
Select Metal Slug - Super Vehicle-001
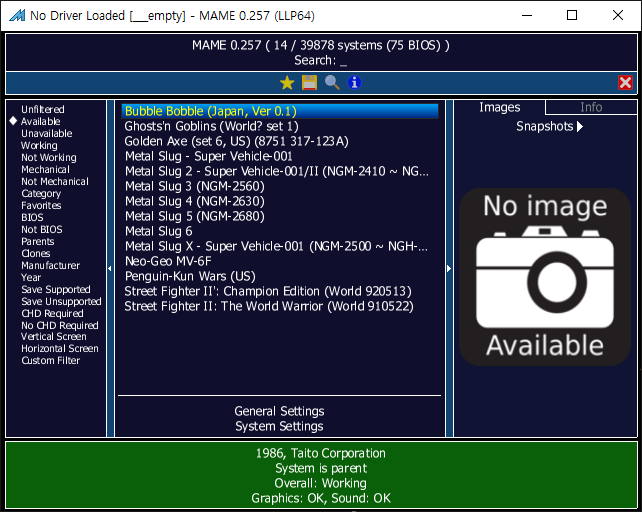click(280, 156)
